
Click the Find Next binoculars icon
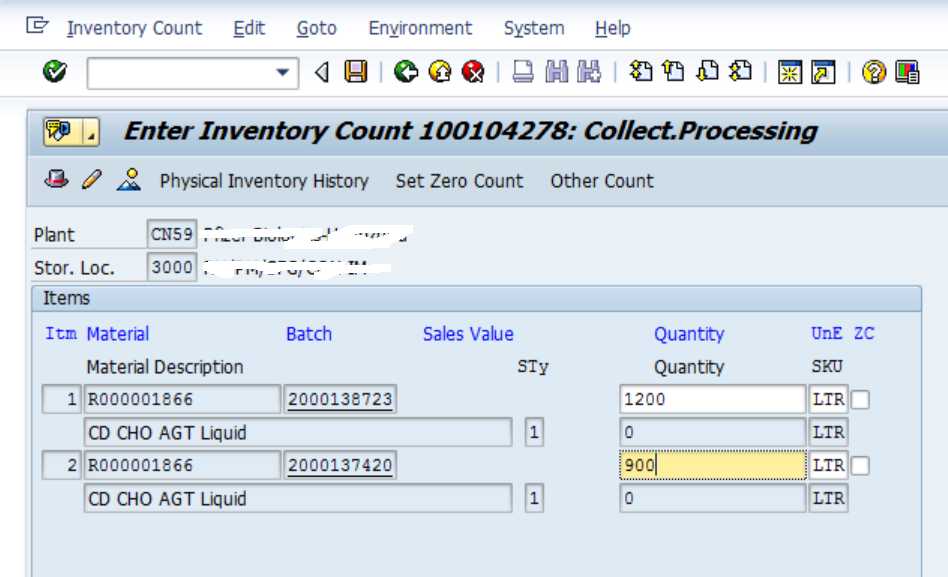tap(589, 72)
